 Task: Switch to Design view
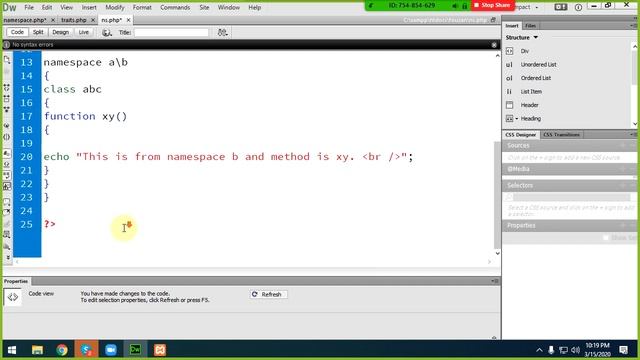tap(60, 32)
